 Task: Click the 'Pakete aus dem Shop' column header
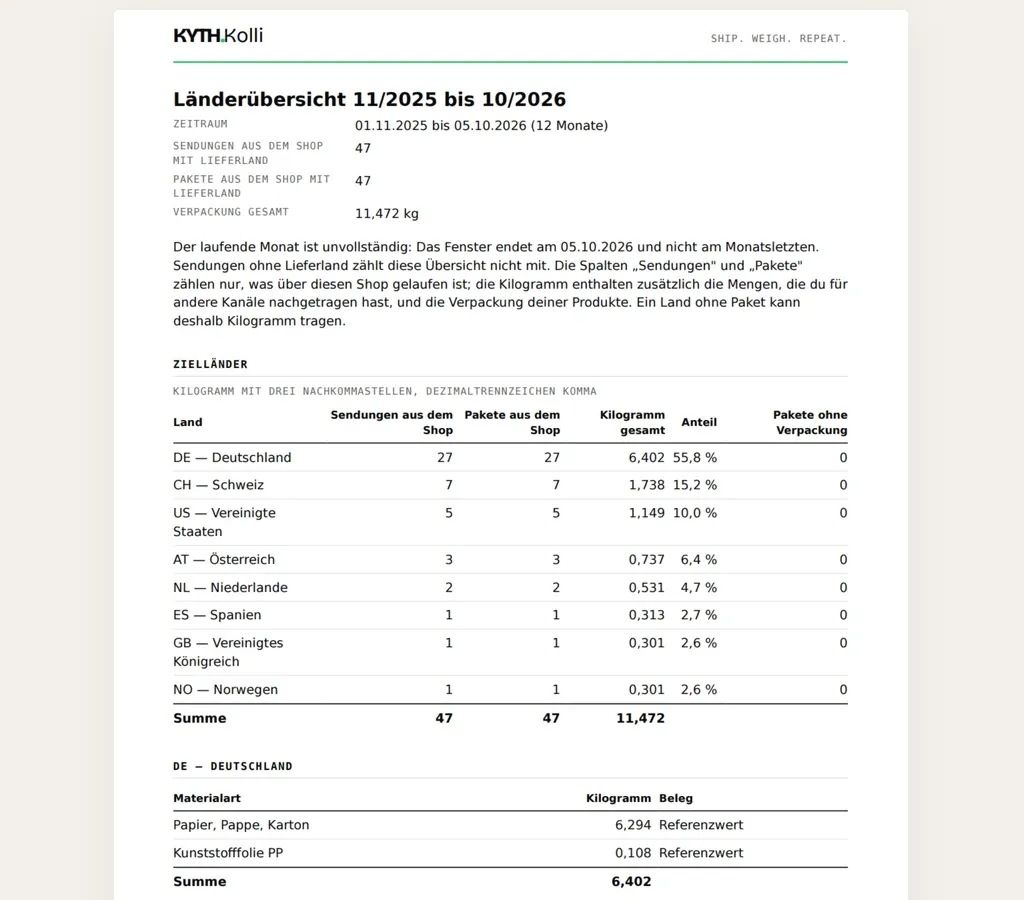(512, 423)
